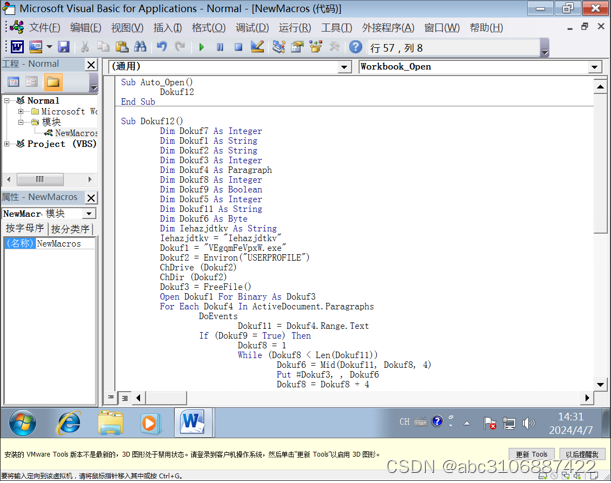Close the 属性 - NewMacros properties panel
Image resolution: width=611 pixels, height=483 pixels.
(91, 197)
